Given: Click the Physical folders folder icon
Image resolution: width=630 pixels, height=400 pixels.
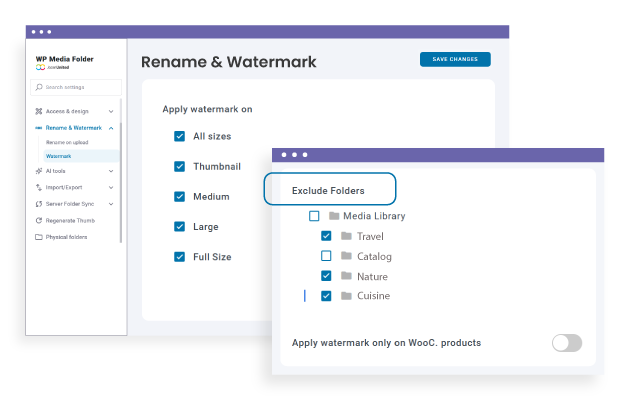Looking at the screenshot, I should click(x=39, y=237).
